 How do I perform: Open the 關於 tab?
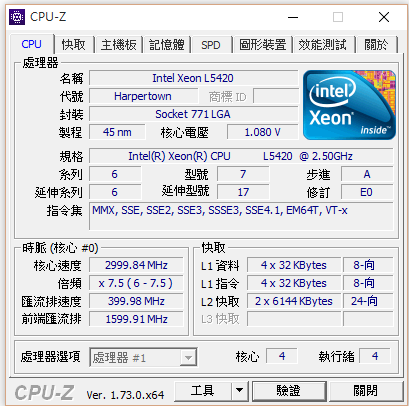click(376, 45)
